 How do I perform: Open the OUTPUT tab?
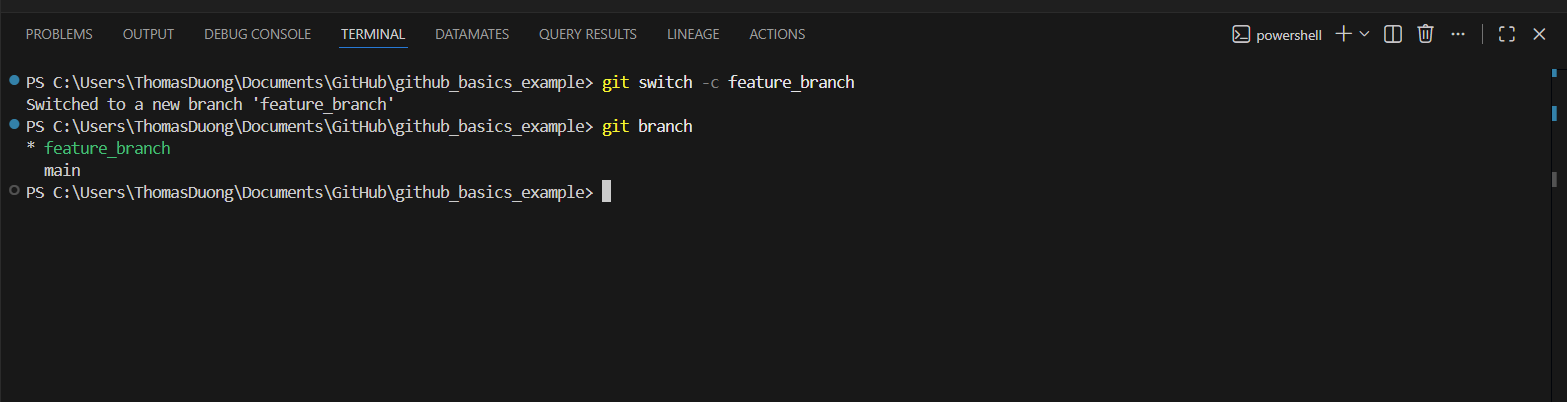point(148,34)
